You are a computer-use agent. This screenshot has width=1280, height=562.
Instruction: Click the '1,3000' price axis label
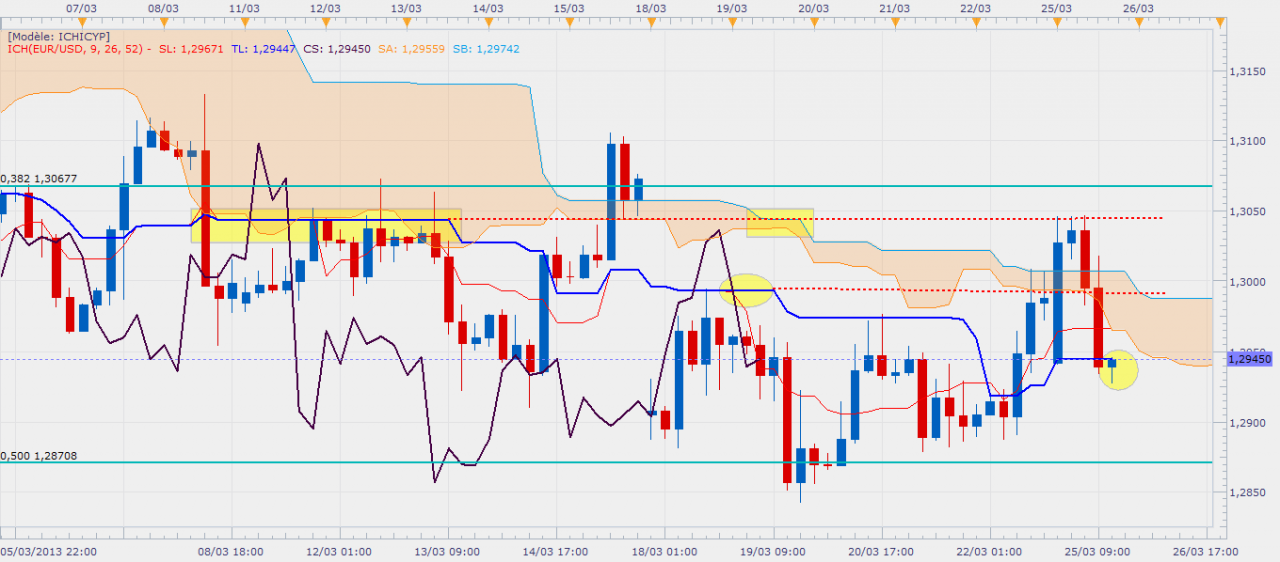[1247, 282]
